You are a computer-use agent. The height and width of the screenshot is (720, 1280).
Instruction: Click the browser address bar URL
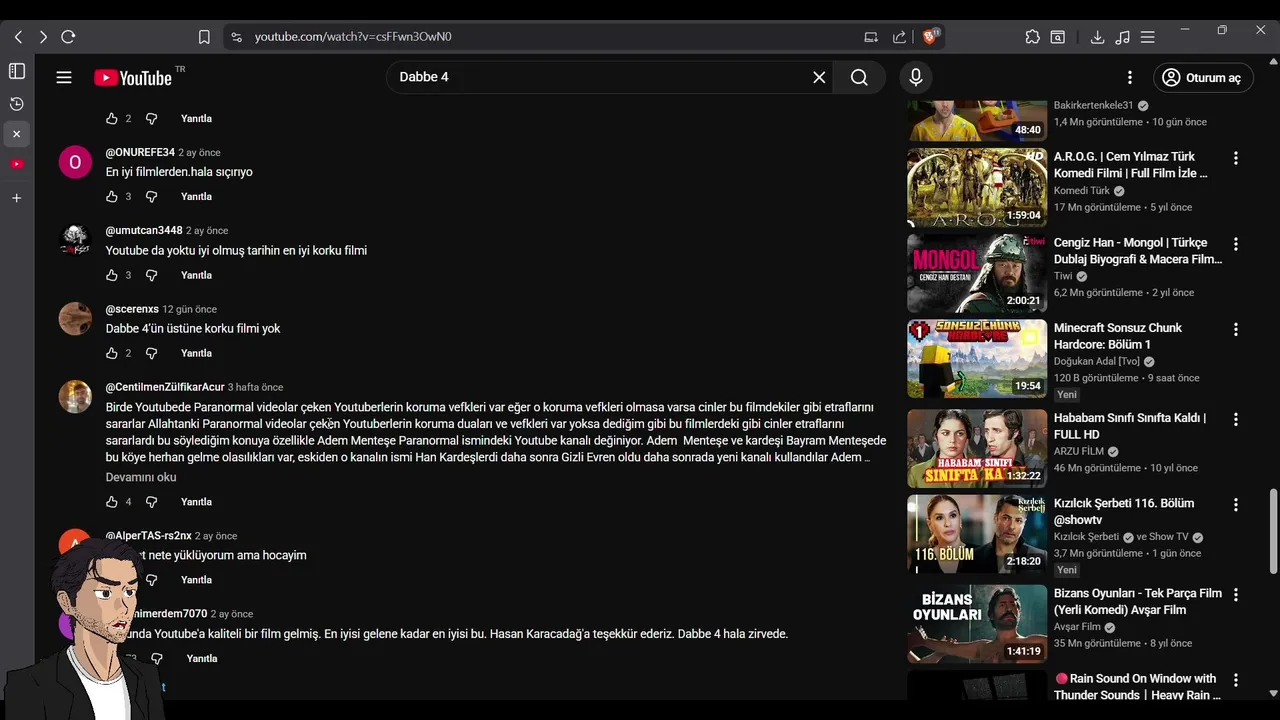[352, 37]
